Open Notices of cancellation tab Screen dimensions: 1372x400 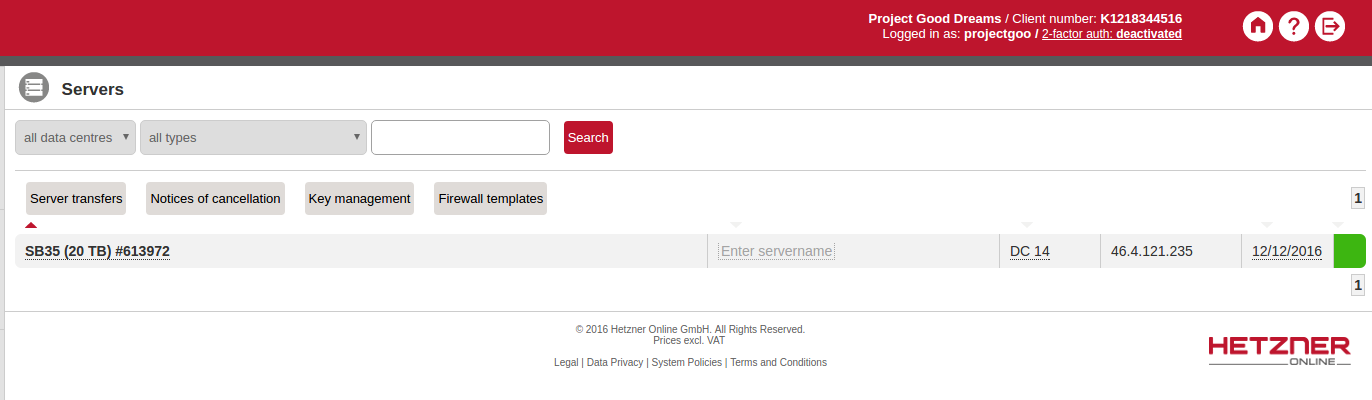215,199
